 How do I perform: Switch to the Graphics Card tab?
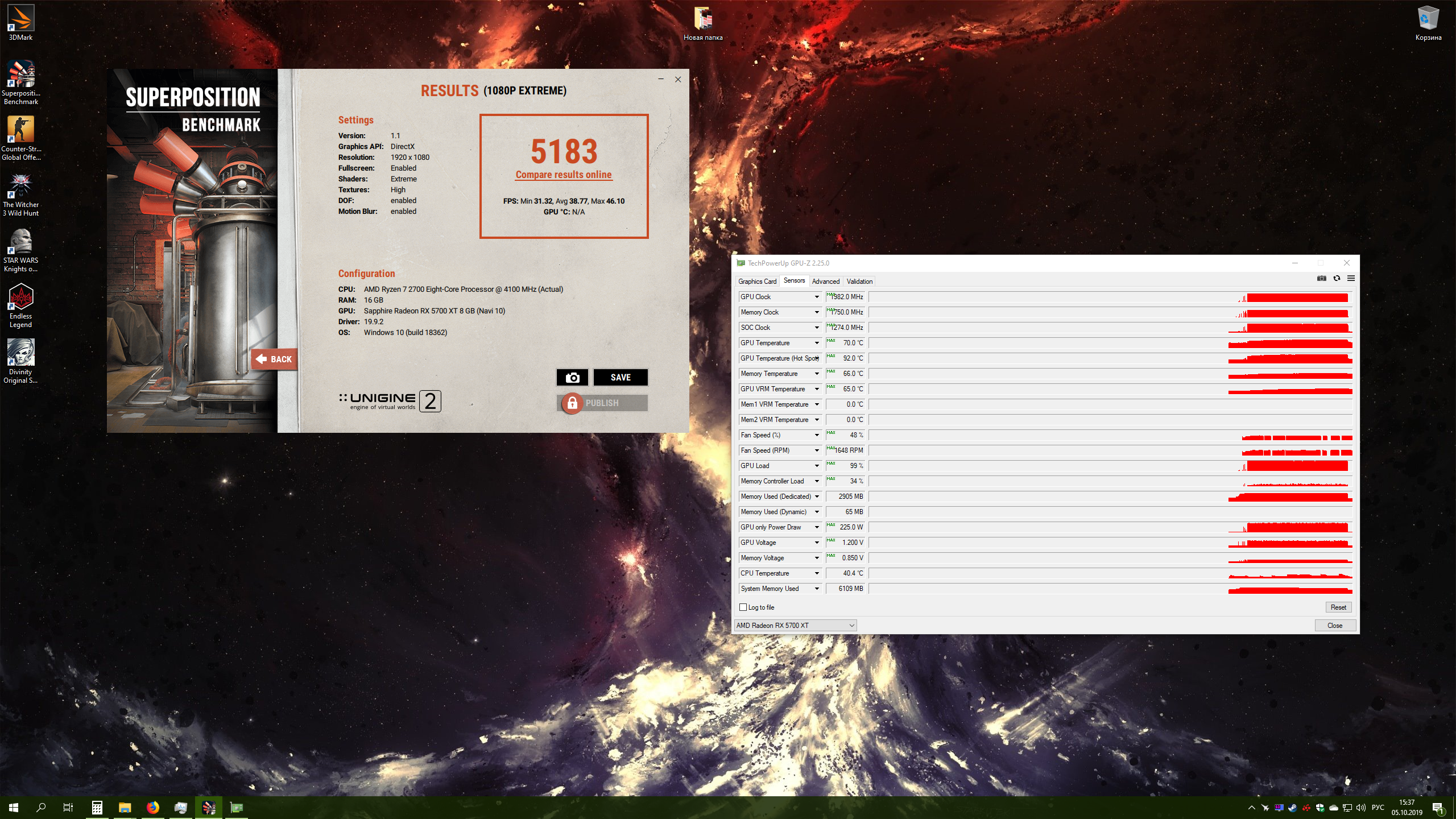(x=757, y=281)
